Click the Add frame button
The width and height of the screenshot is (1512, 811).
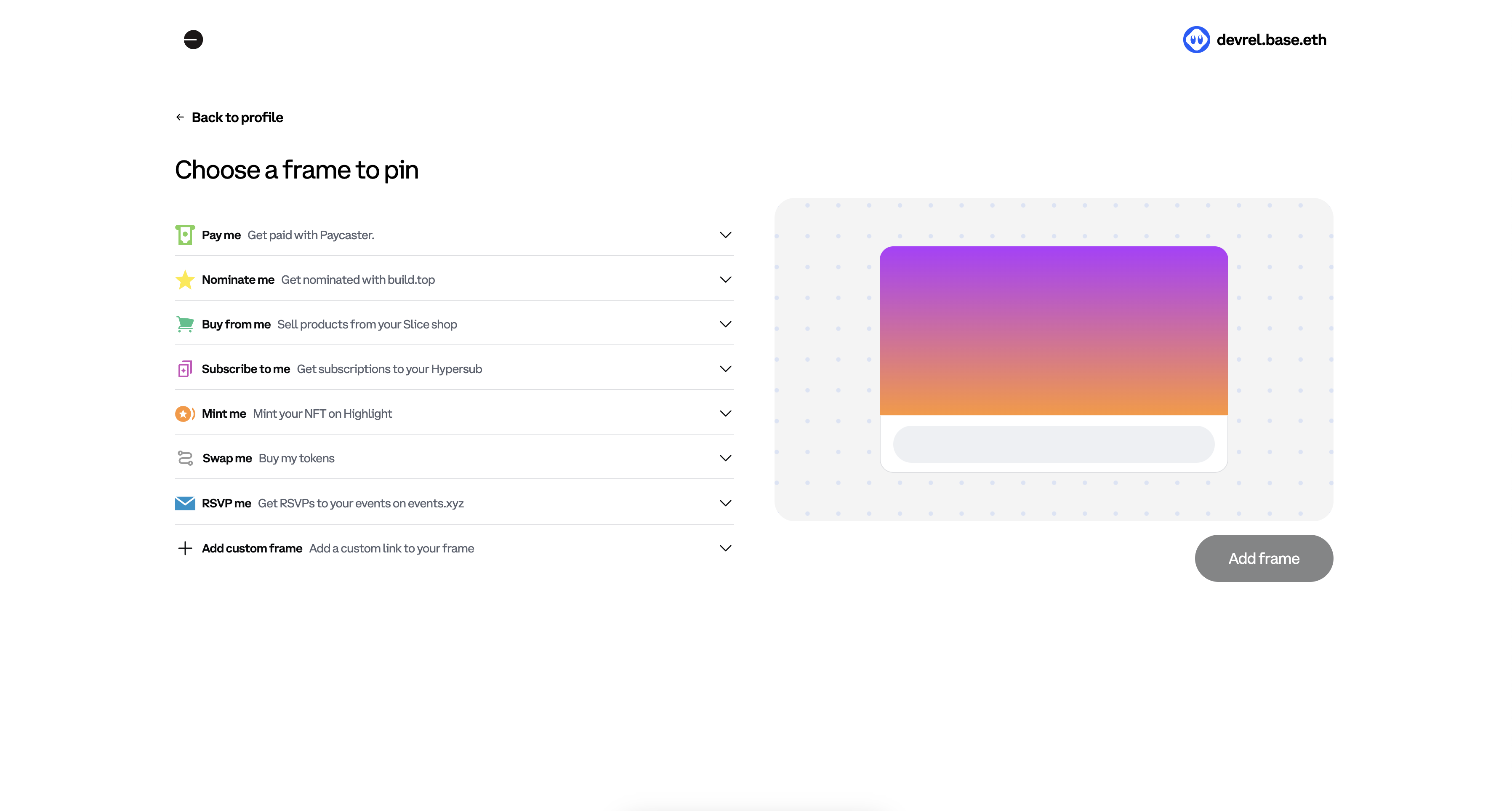tap(1264, 558)
